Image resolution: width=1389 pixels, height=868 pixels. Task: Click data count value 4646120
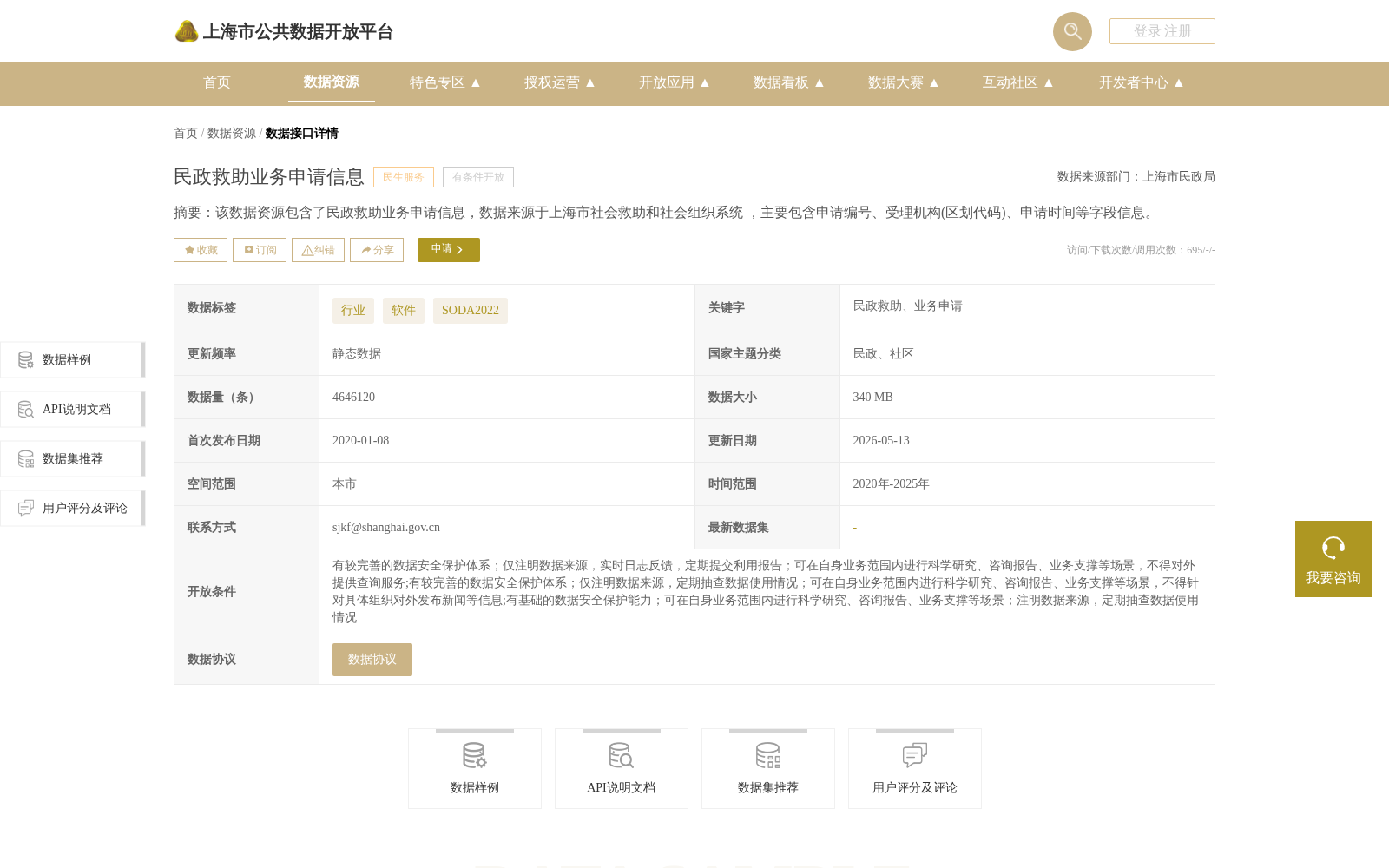(354, 398)
